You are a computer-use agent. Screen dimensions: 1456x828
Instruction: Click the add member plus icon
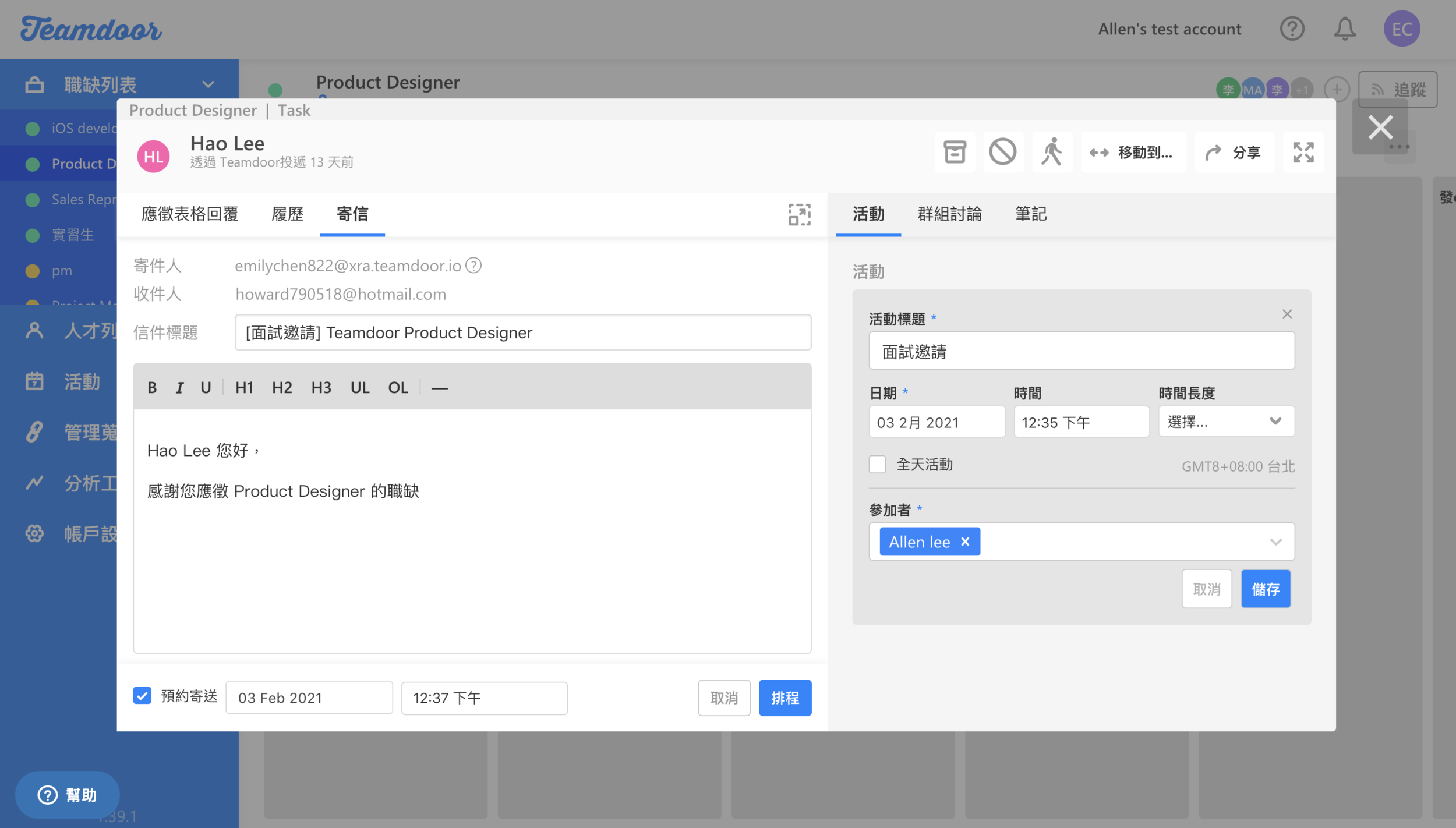(1337, 89)
